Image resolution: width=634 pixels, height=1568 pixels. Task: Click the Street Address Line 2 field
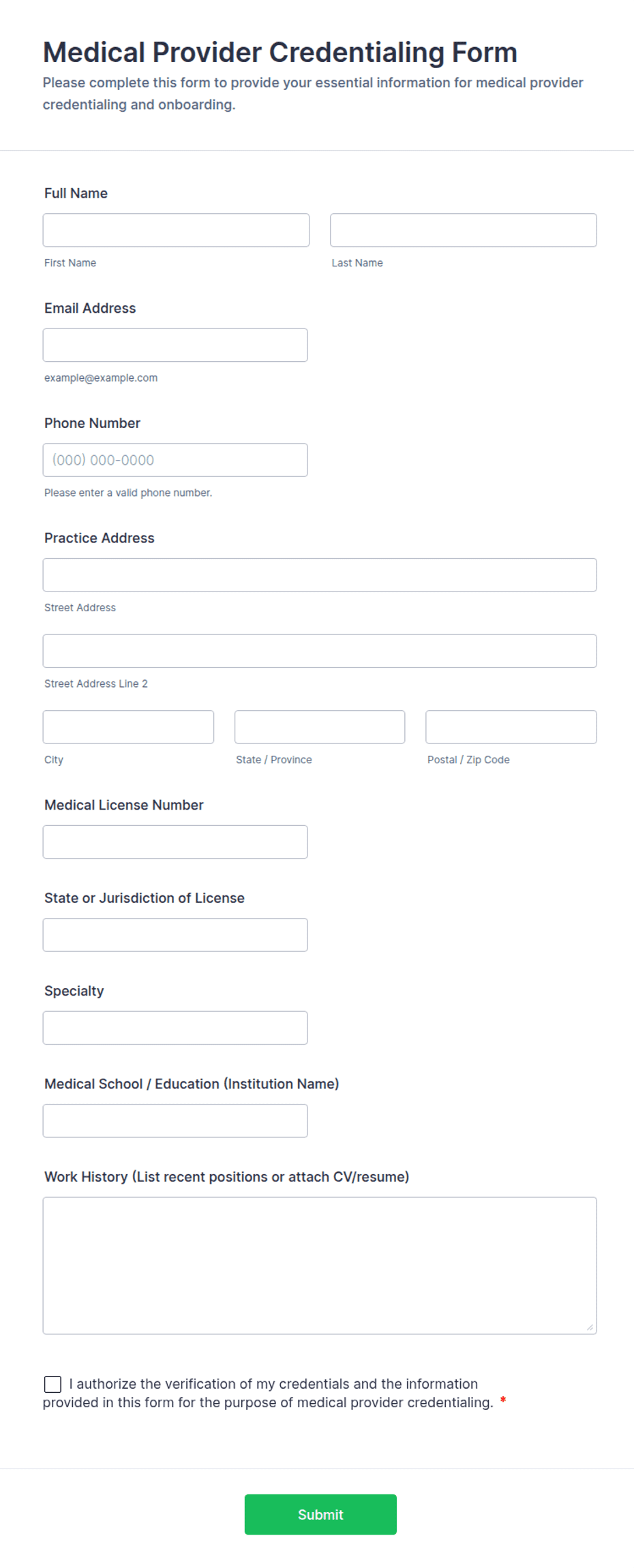tap(319, 651)
